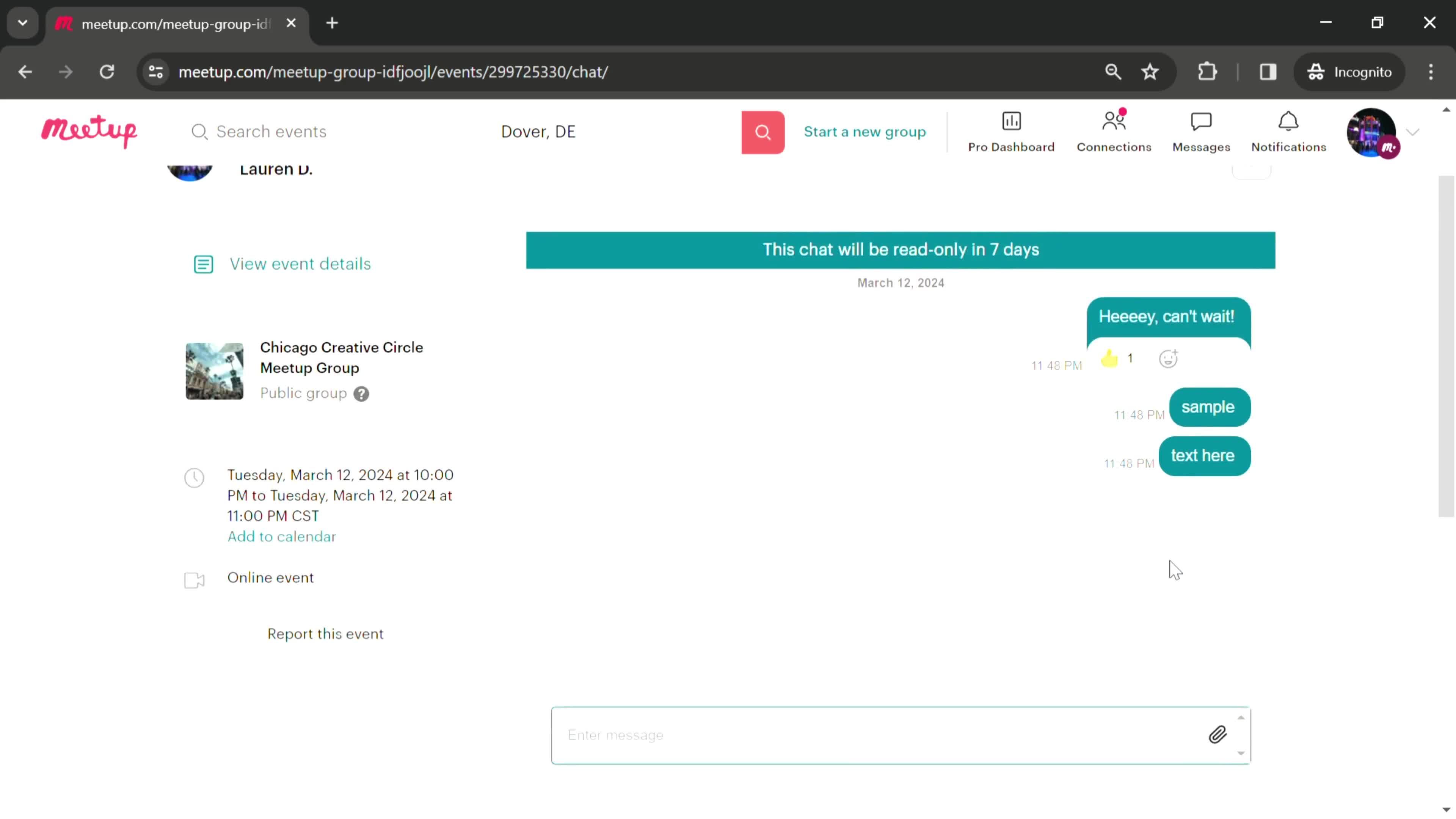The height and width of the screenshot is (819, 1456).
Task: Click the emoji reaction icon
Action: (x=1168, y=357)
